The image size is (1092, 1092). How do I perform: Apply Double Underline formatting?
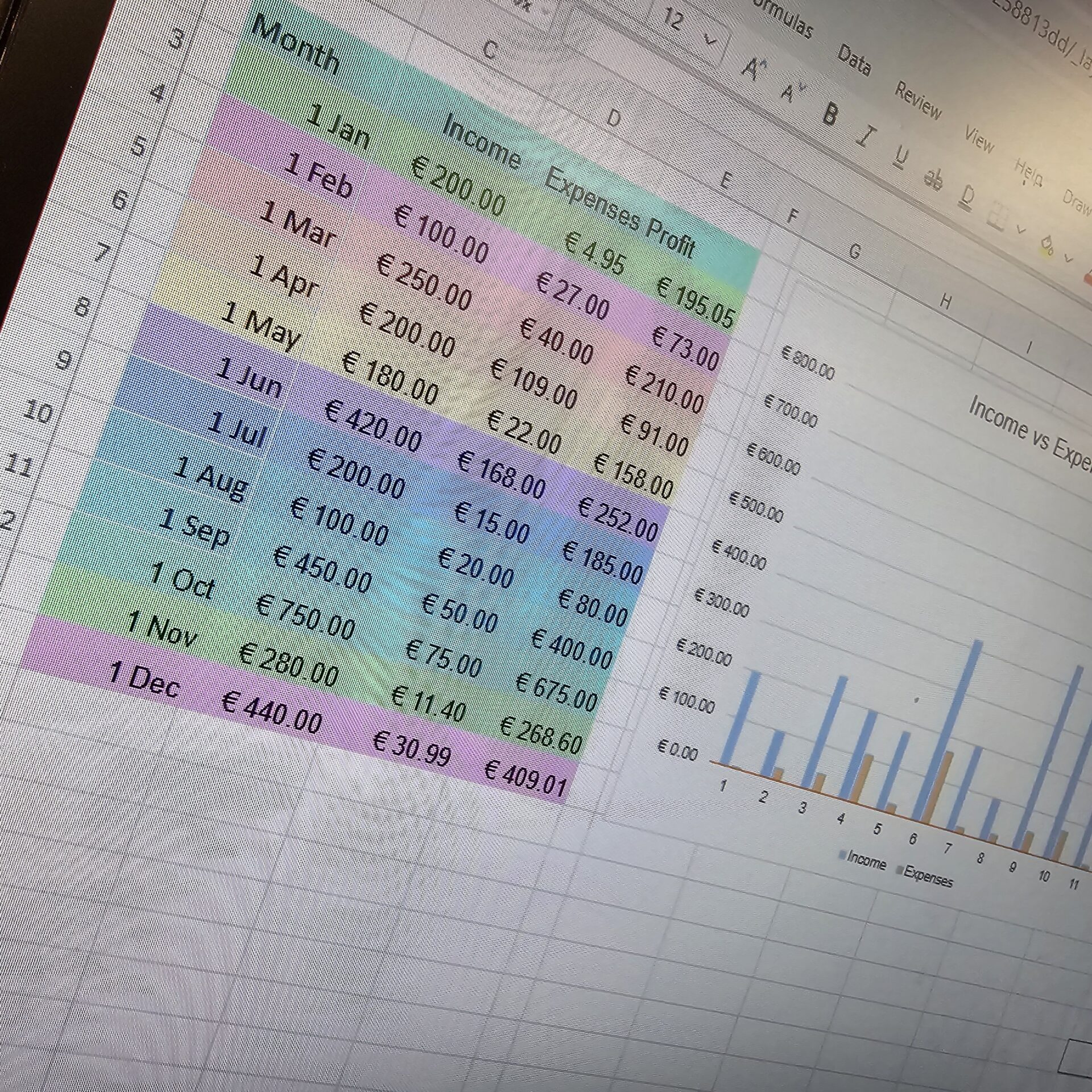(966, 197)
